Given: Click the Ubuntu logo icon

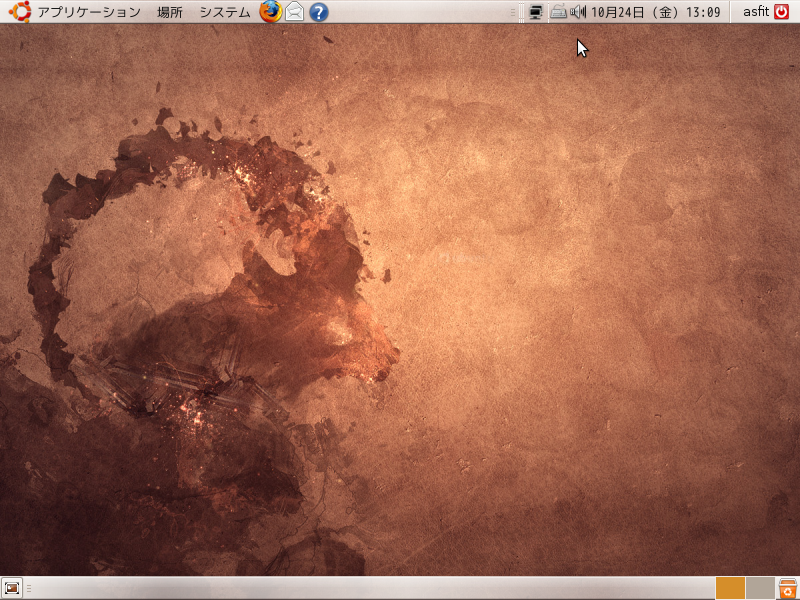Looking at the screenshot, I should coord(20,12).
